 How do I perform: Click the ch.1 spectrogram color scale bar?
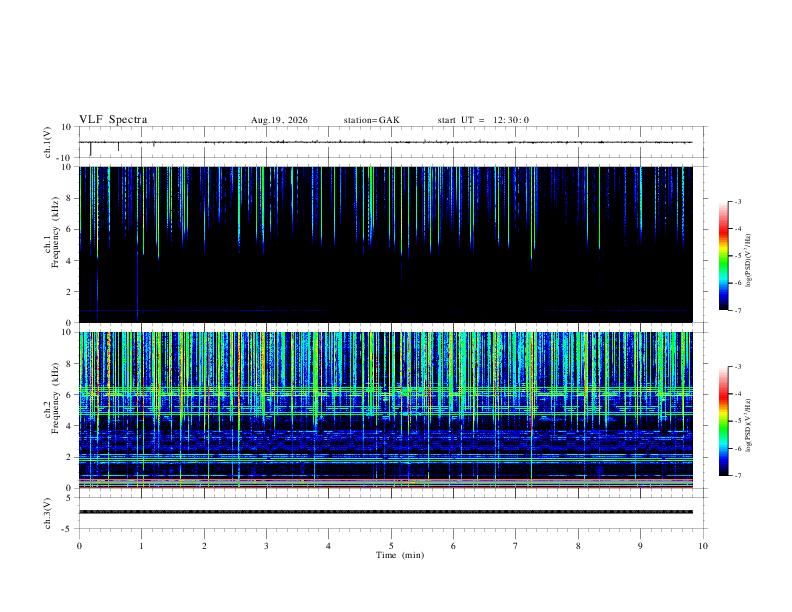pyautogui.click(x=723, y=256)
